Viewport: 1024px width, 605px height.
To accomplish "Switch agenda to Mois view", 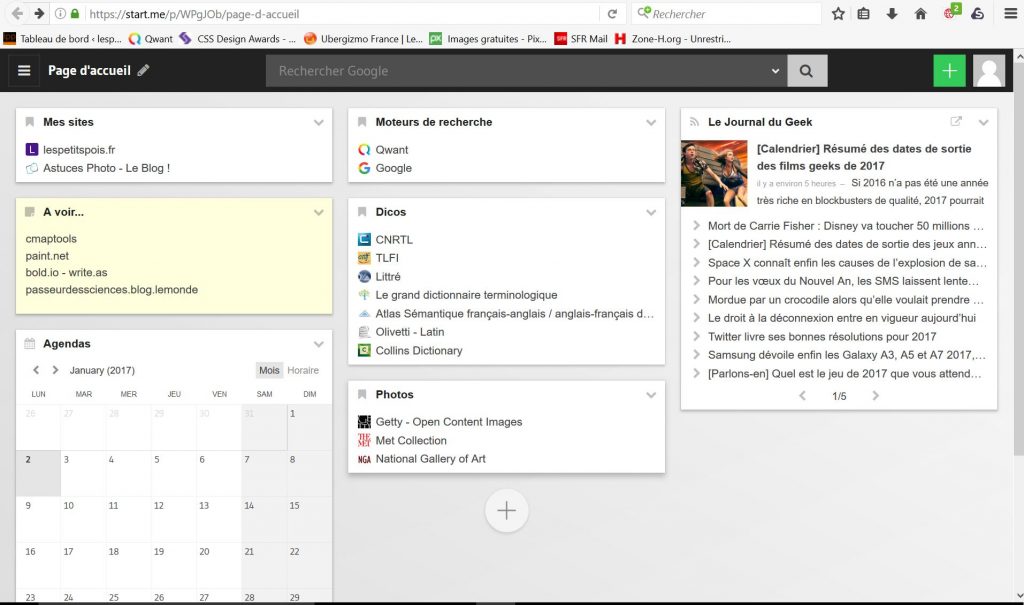I will pos(269,370).
